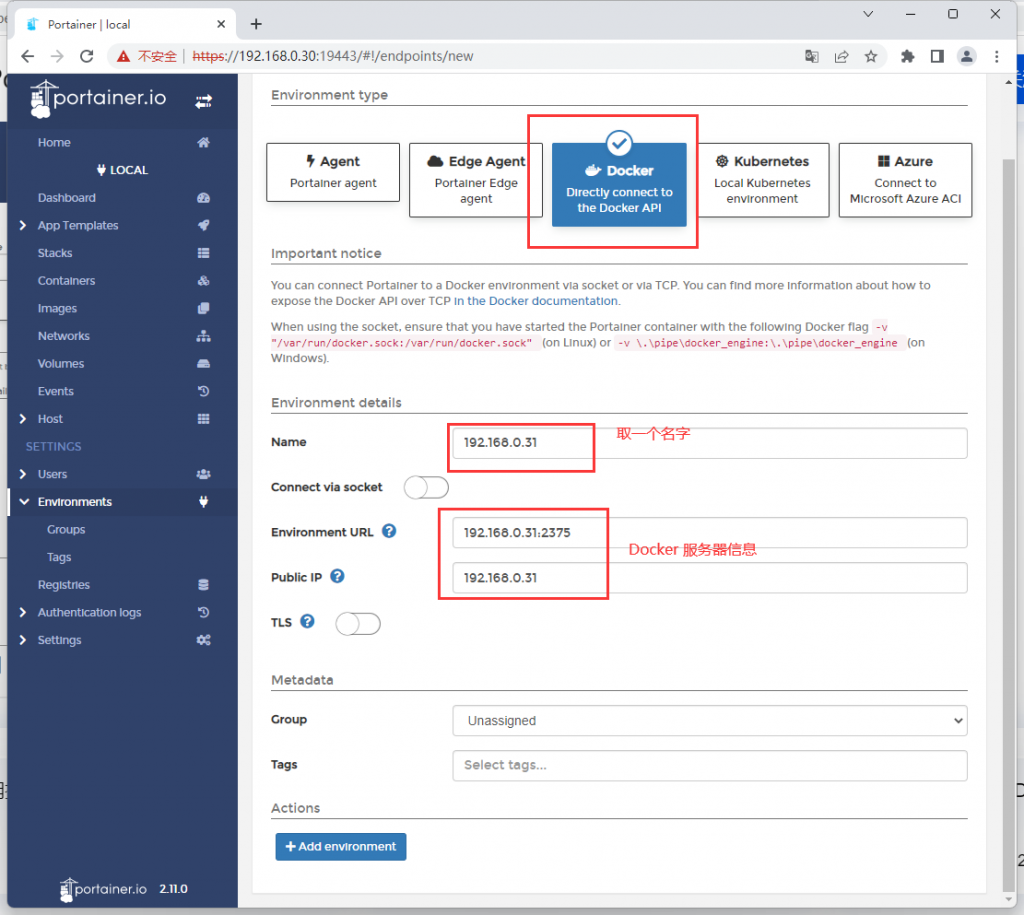1024x915 pixels.
Task: Open the Docker documentation link
Action: coord(536,301)
